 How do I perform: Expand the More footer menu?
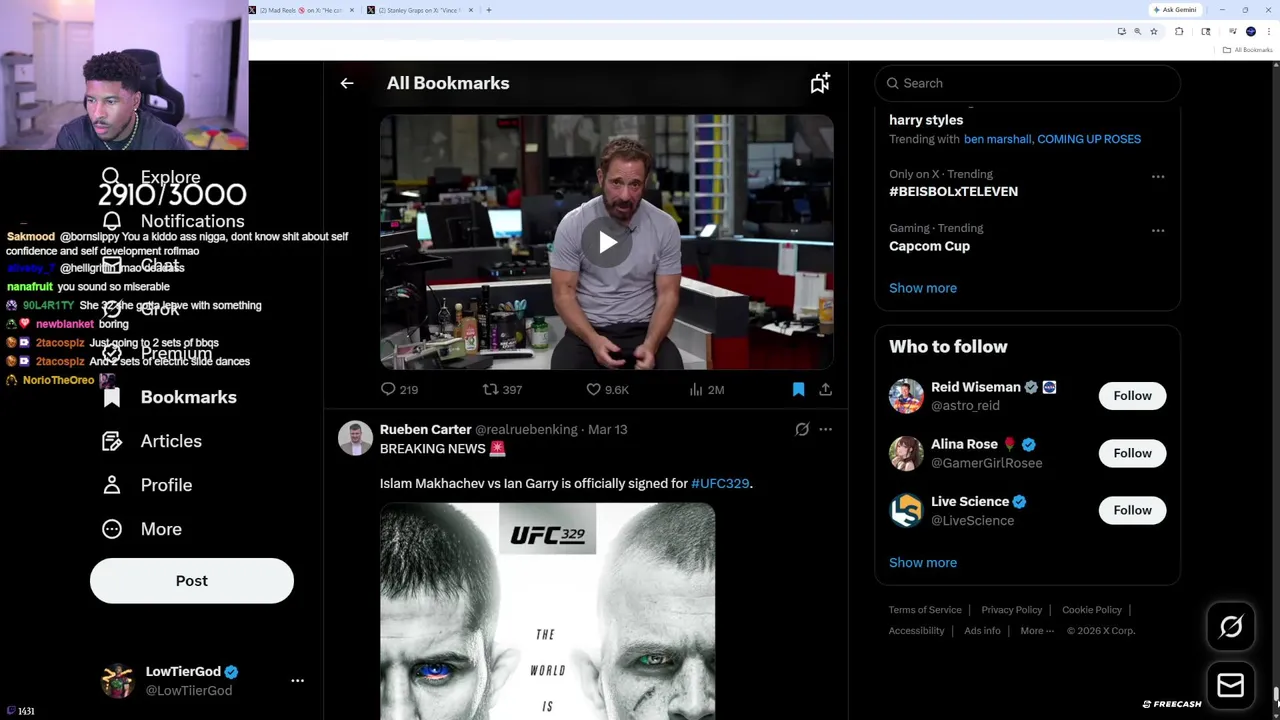(1037, 631)
